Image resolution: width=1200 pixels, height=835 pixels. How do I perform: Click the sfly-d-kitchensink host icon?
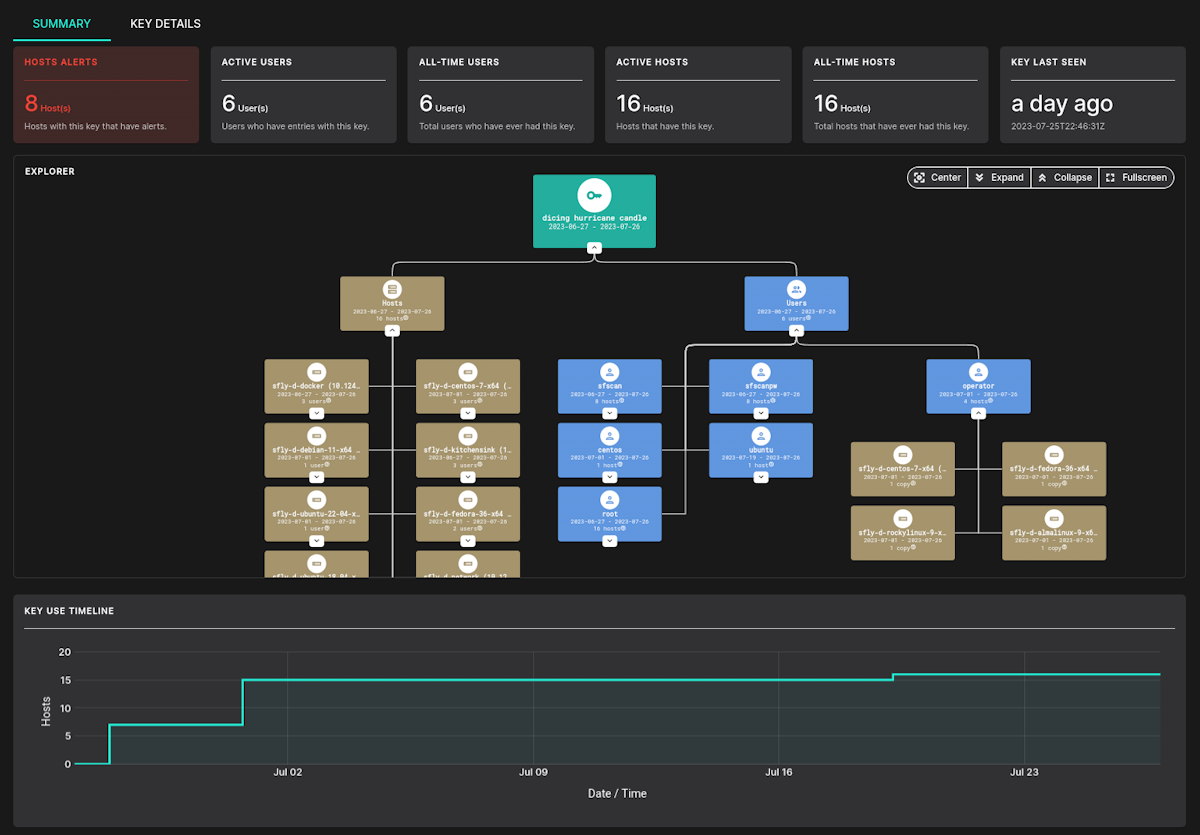click(x=467, y=435)
